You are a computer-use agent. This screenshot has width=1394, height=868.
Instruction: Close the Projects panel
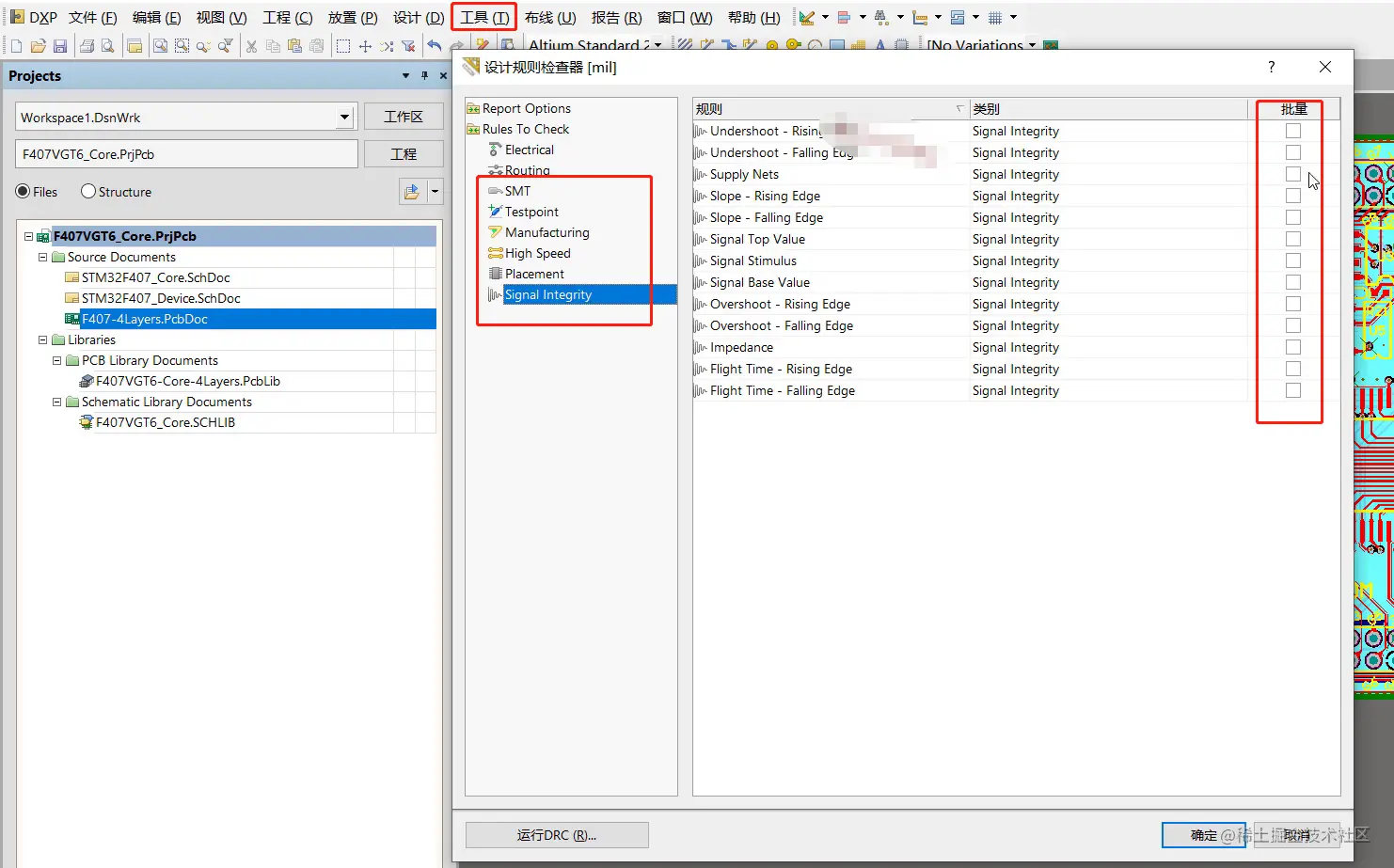coord(443,75)
